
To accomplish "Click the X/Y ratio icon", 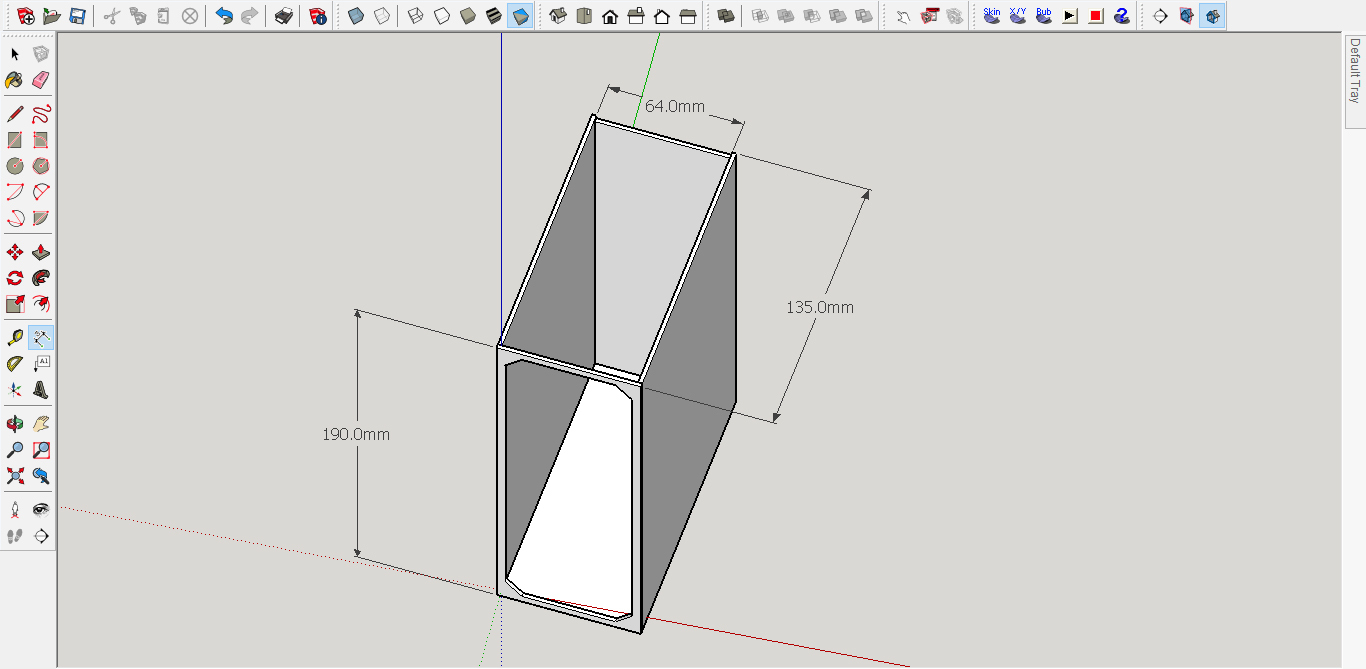I will coord(1018,16).
